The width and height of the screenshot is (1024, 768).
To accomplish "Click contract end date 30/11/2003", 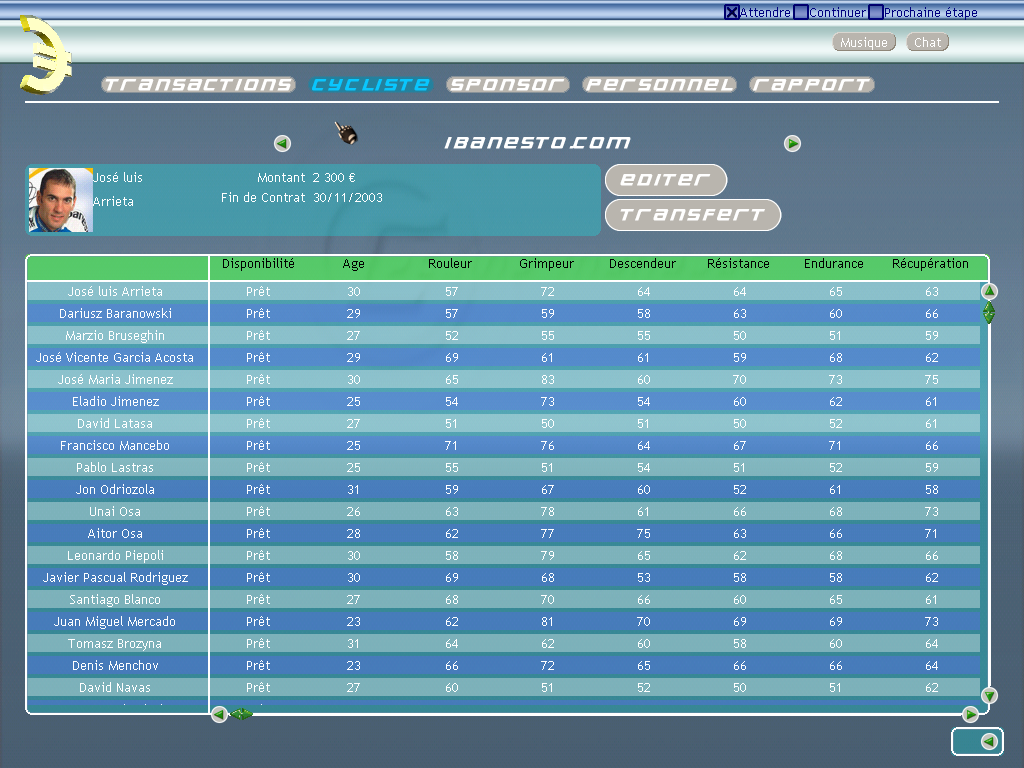I will click(348, 198).
